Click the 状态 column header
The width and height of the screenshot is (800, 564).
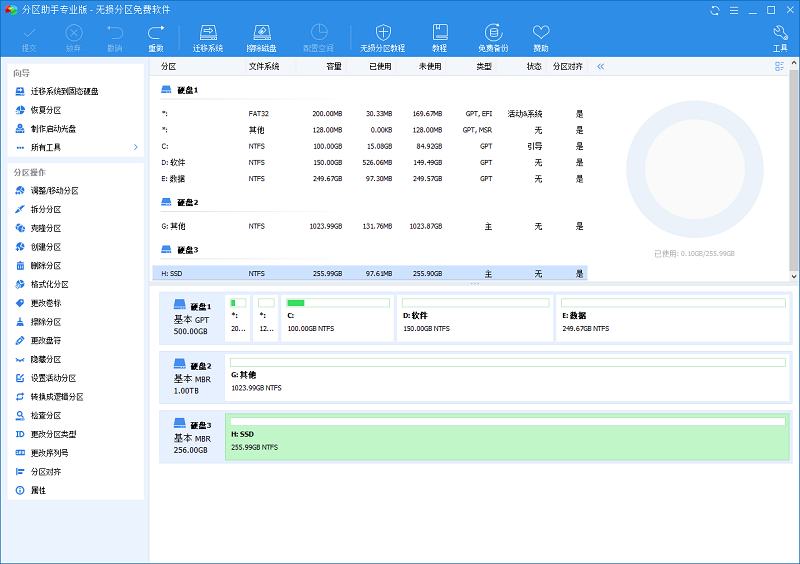point(534,66)
